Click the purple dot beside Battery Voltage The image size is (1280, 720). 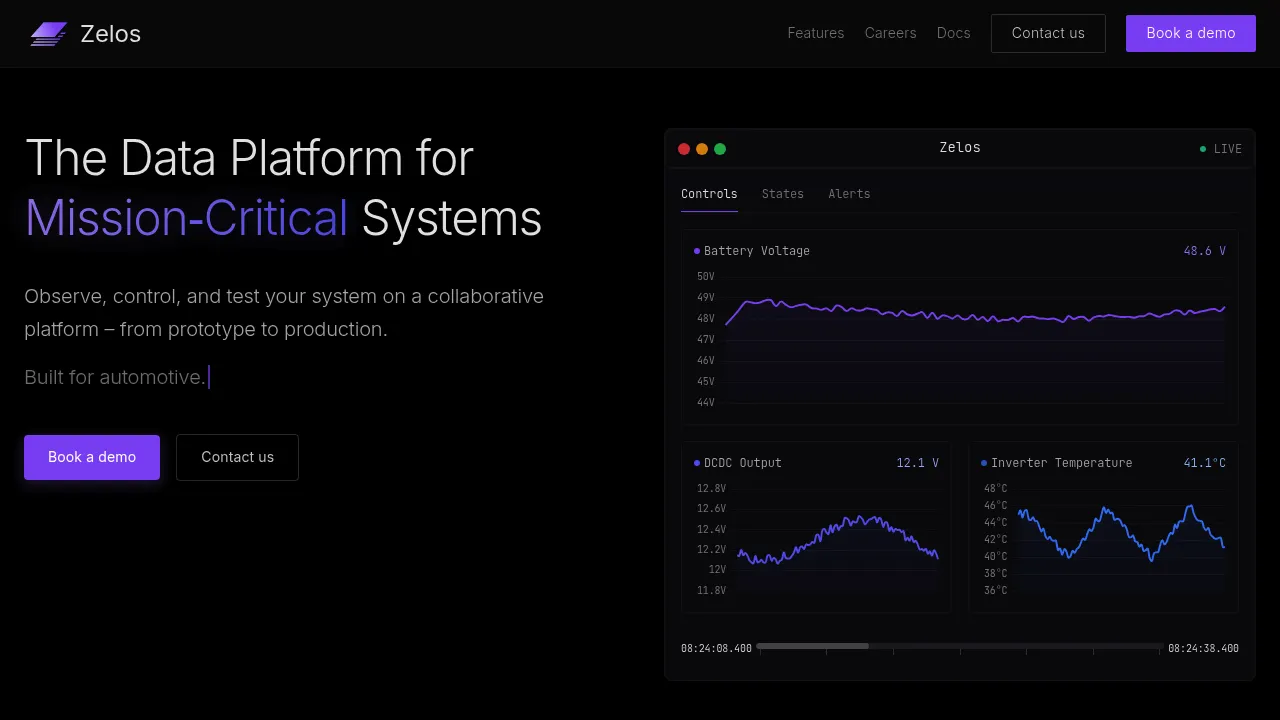click(x=697, y=251)
